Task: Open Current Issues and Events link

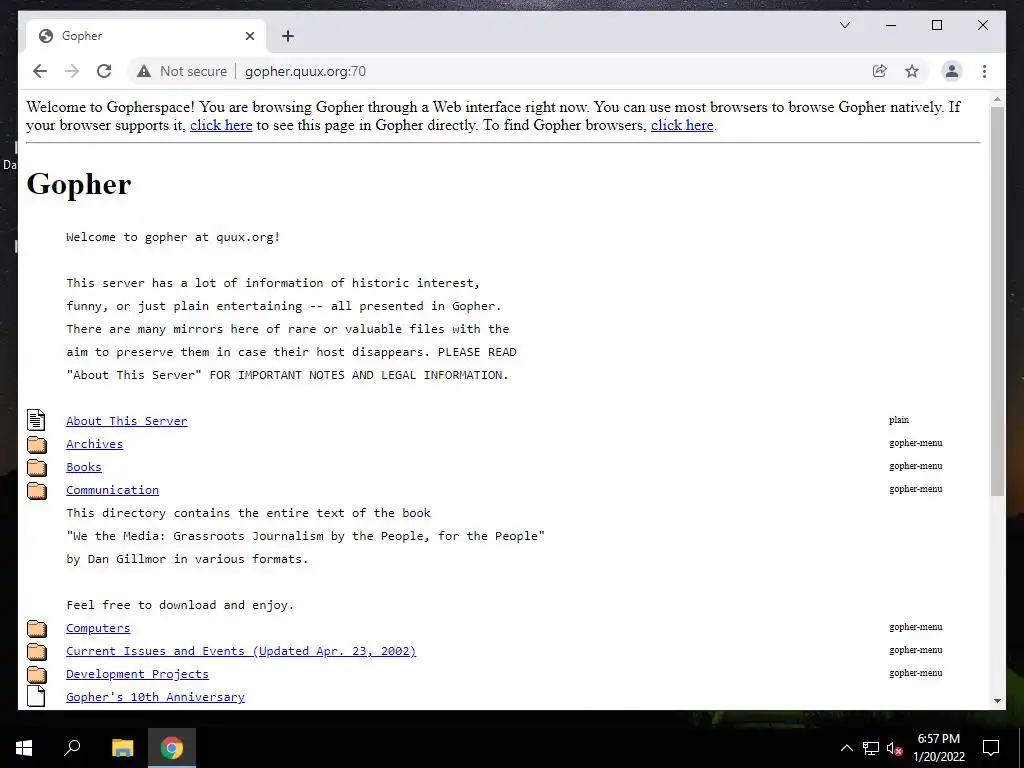Action: 241,651
